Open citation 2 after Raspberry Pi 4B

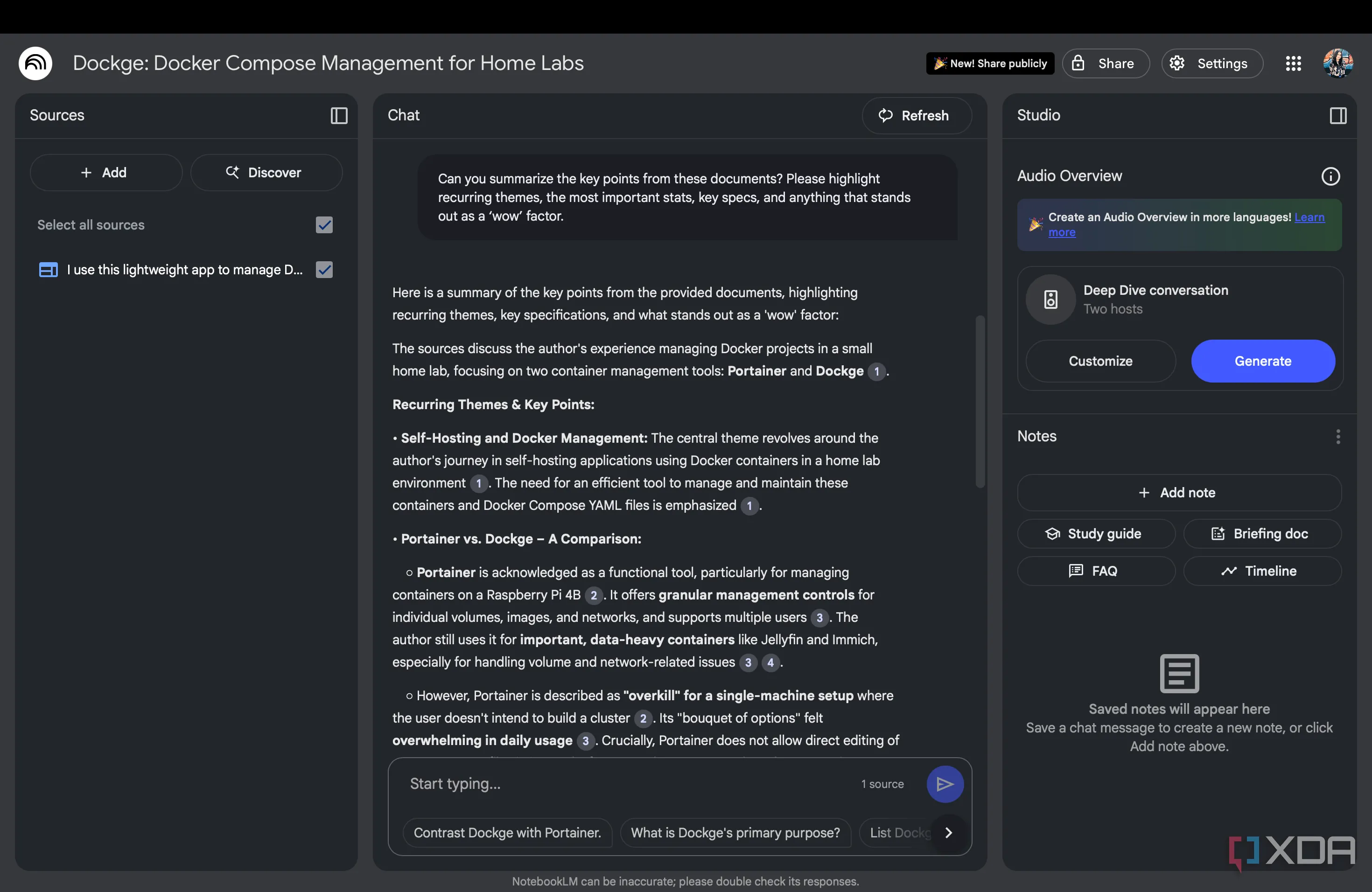coord(593,595)
